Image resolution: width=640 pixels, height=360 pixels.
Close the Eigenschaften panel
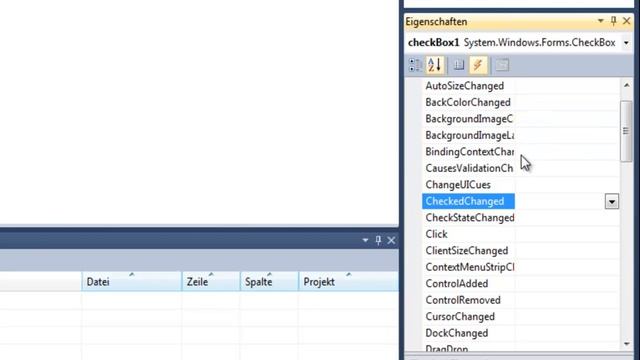(x=627, y=21)
